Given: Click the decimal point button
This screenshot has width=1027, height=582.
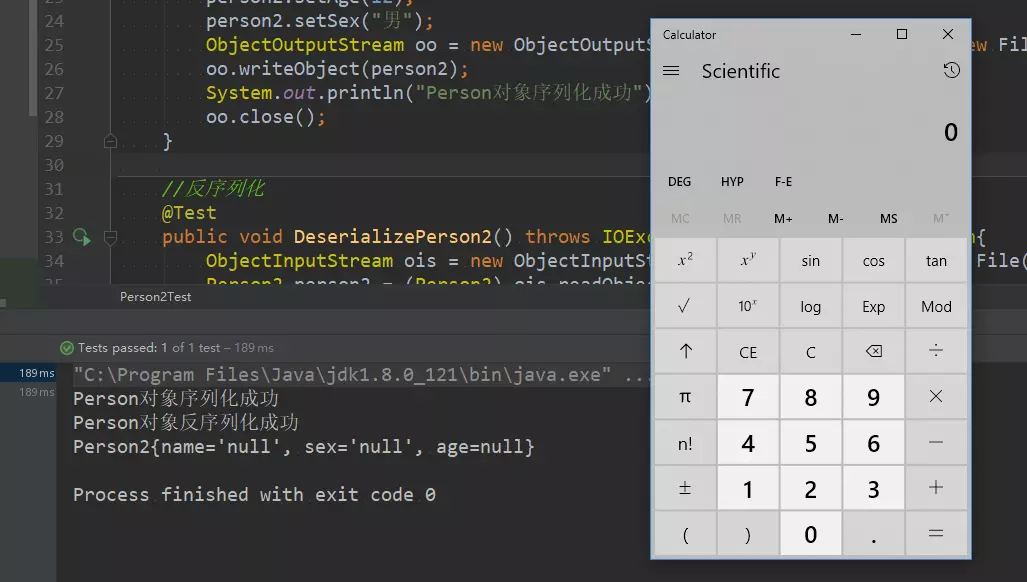Looking at the screenshot, I should pyautogui.click(x=873, y=534).
